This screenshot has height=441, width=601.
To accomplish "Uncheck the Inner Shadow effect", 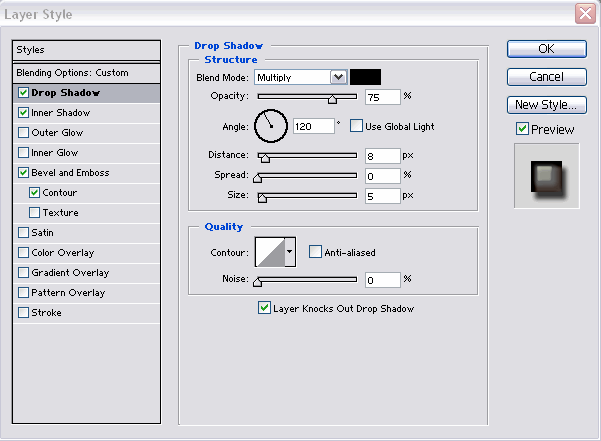I will [23, 113].
